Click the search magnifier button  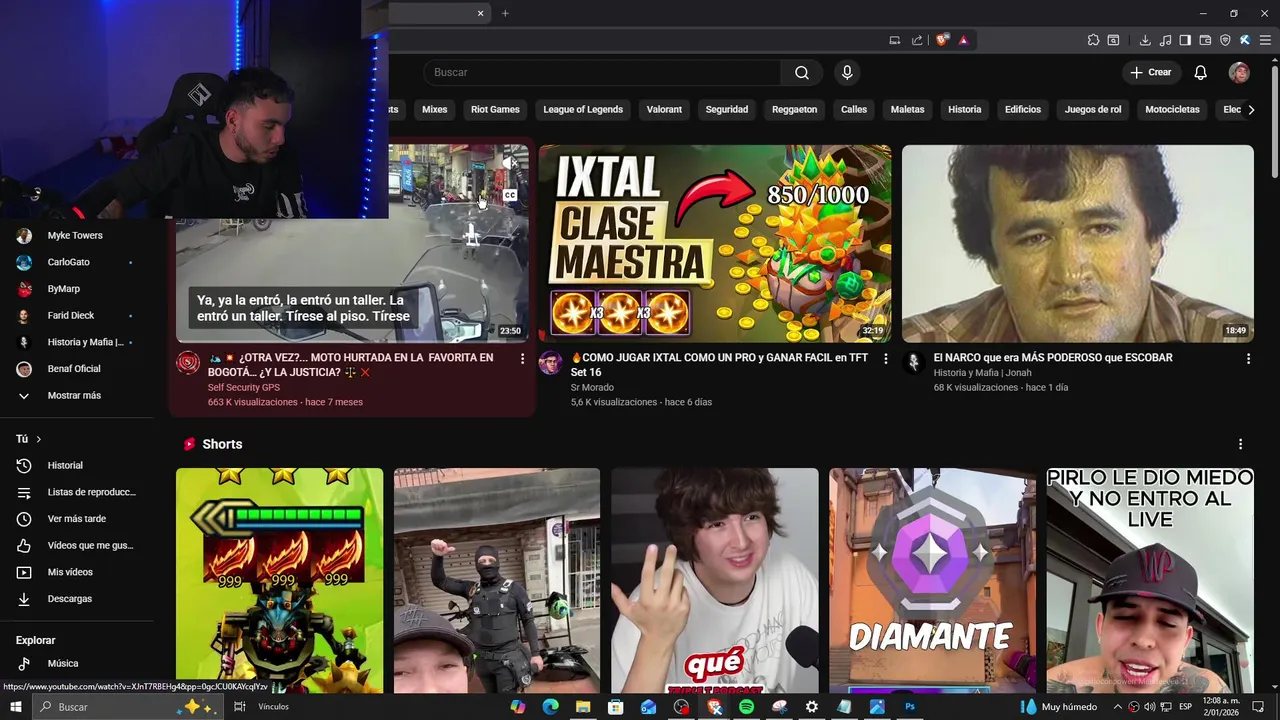tap(802, 72)
